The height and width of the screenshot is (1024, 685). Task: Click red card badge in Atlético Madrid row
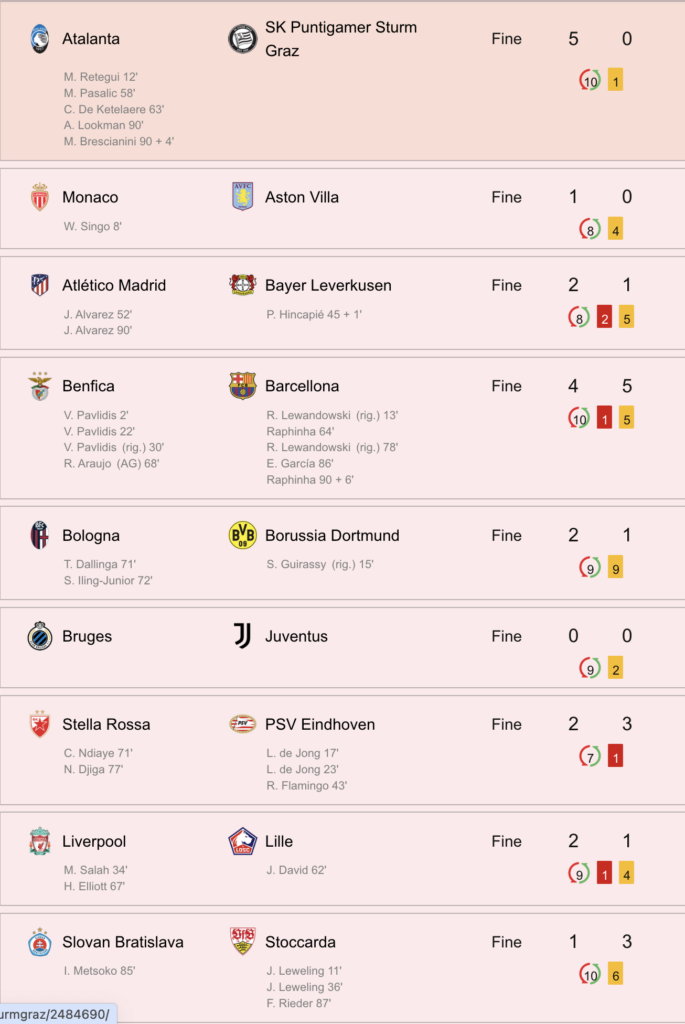(x=605, y=317)
